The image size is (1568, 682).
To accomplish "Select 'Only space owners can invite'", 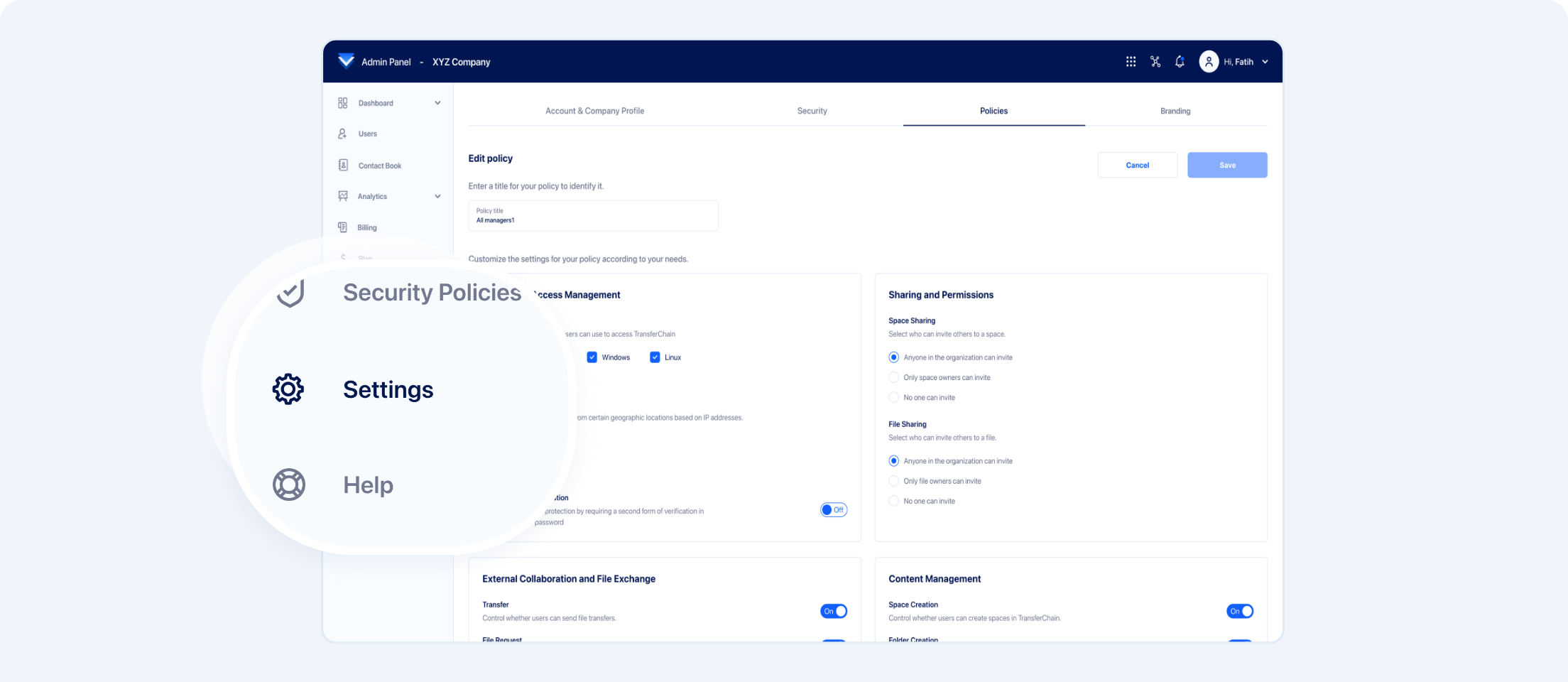I will [x=894, y=377].
